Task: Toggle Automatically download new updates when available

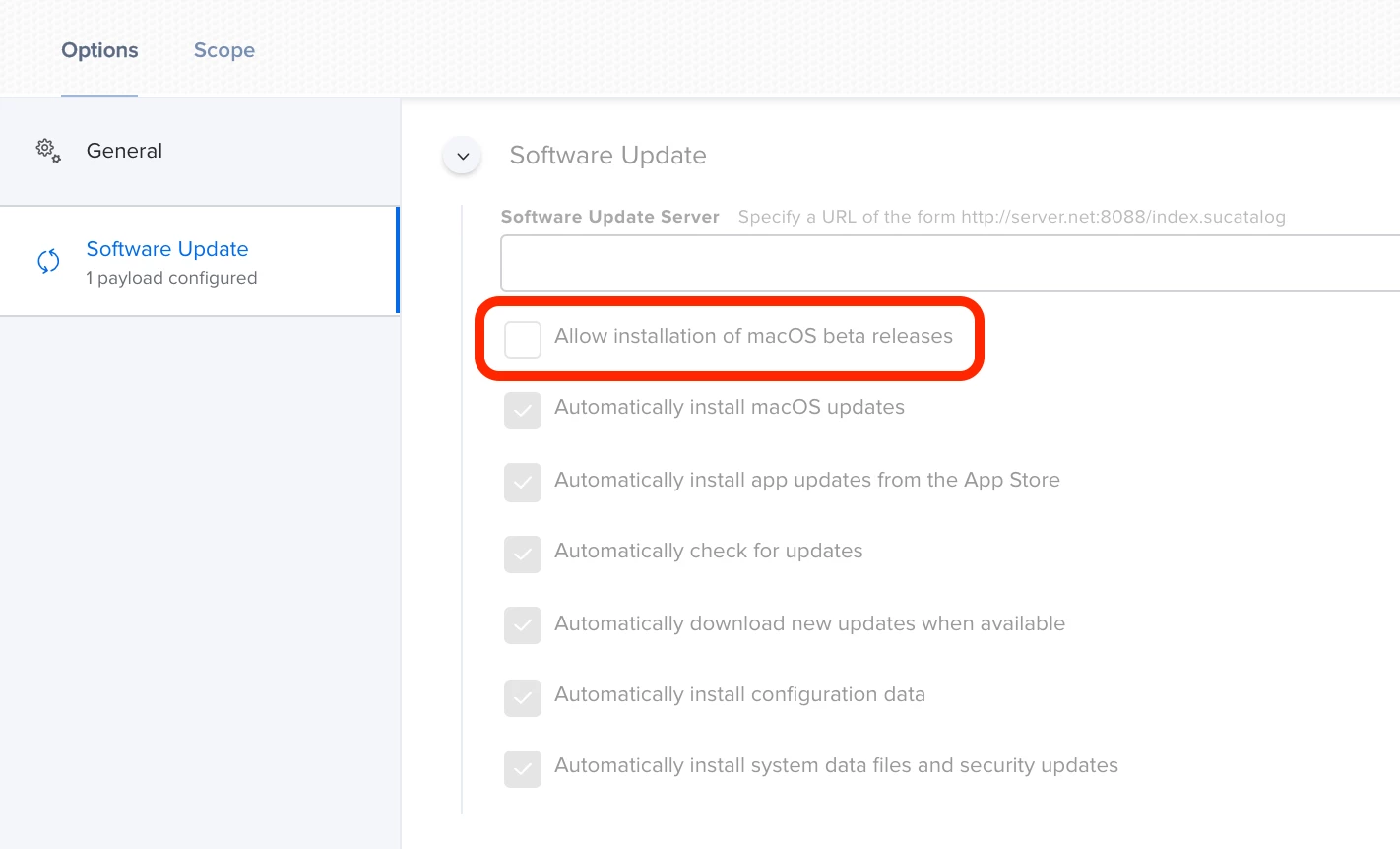Action: pyautogui.click(x=523, y=625)
